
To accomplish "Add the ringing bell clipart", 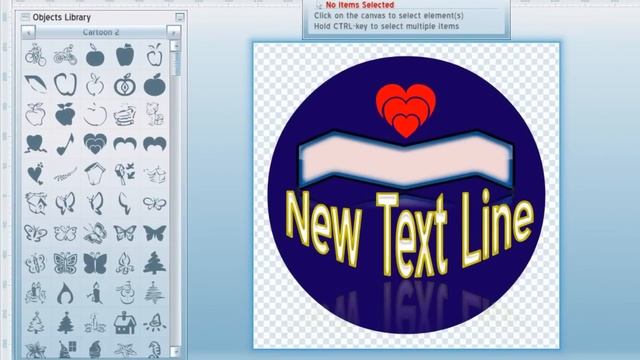I will [x=155, y=323].
